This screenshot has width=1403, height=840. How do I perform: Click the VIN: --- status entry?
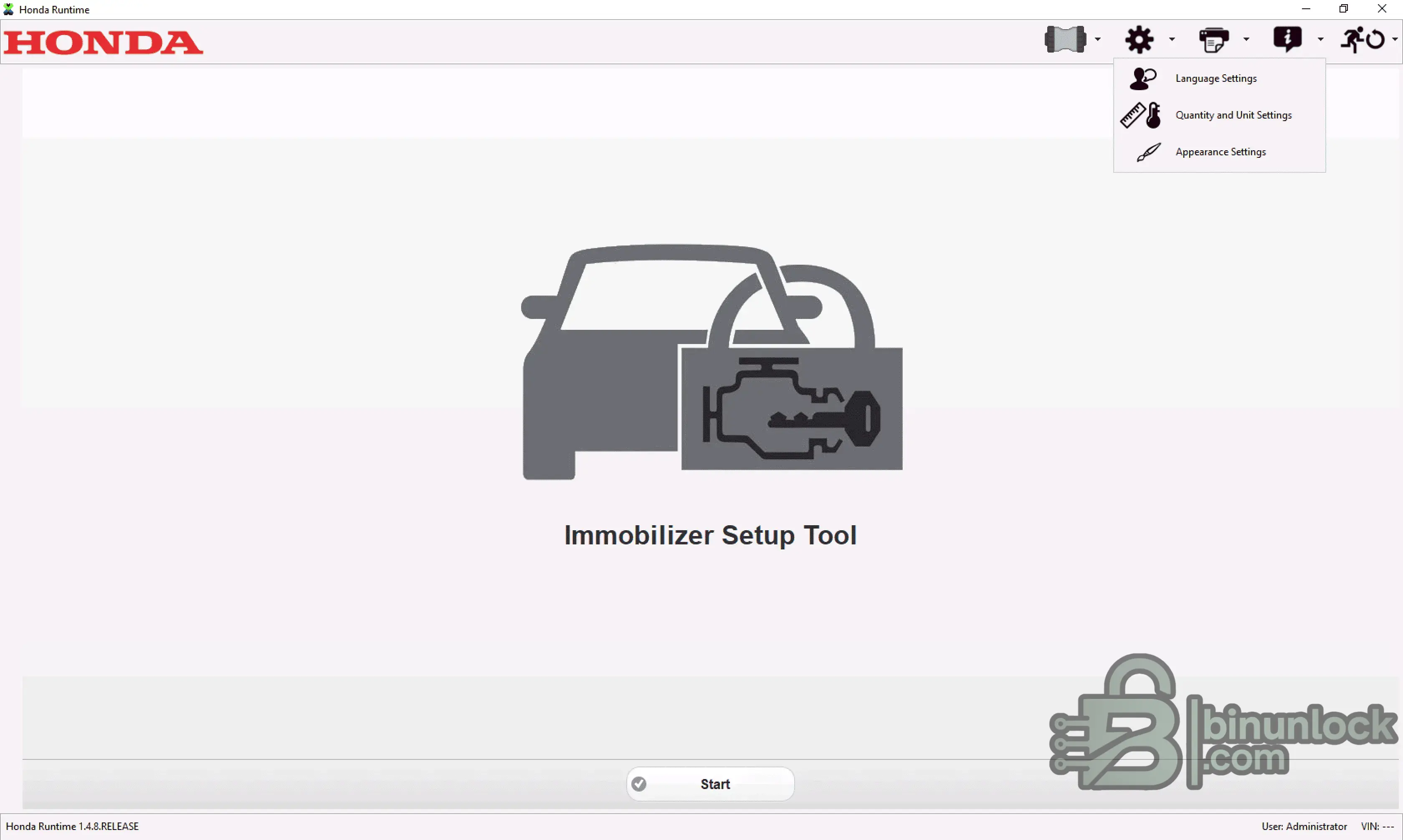(x=1378, y=826)
